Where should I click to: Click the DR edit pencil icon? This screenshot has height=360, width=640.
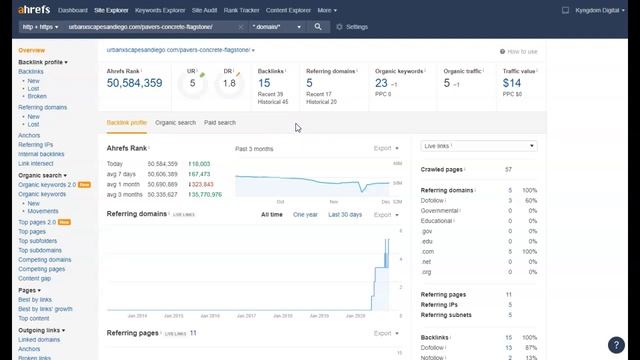(238, 74)
